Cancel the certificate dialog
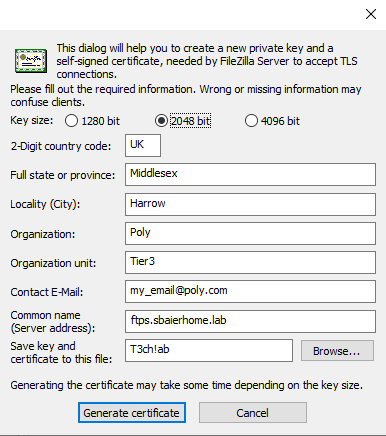The height and width of the screenshot is (436, 386). [253, 413]
